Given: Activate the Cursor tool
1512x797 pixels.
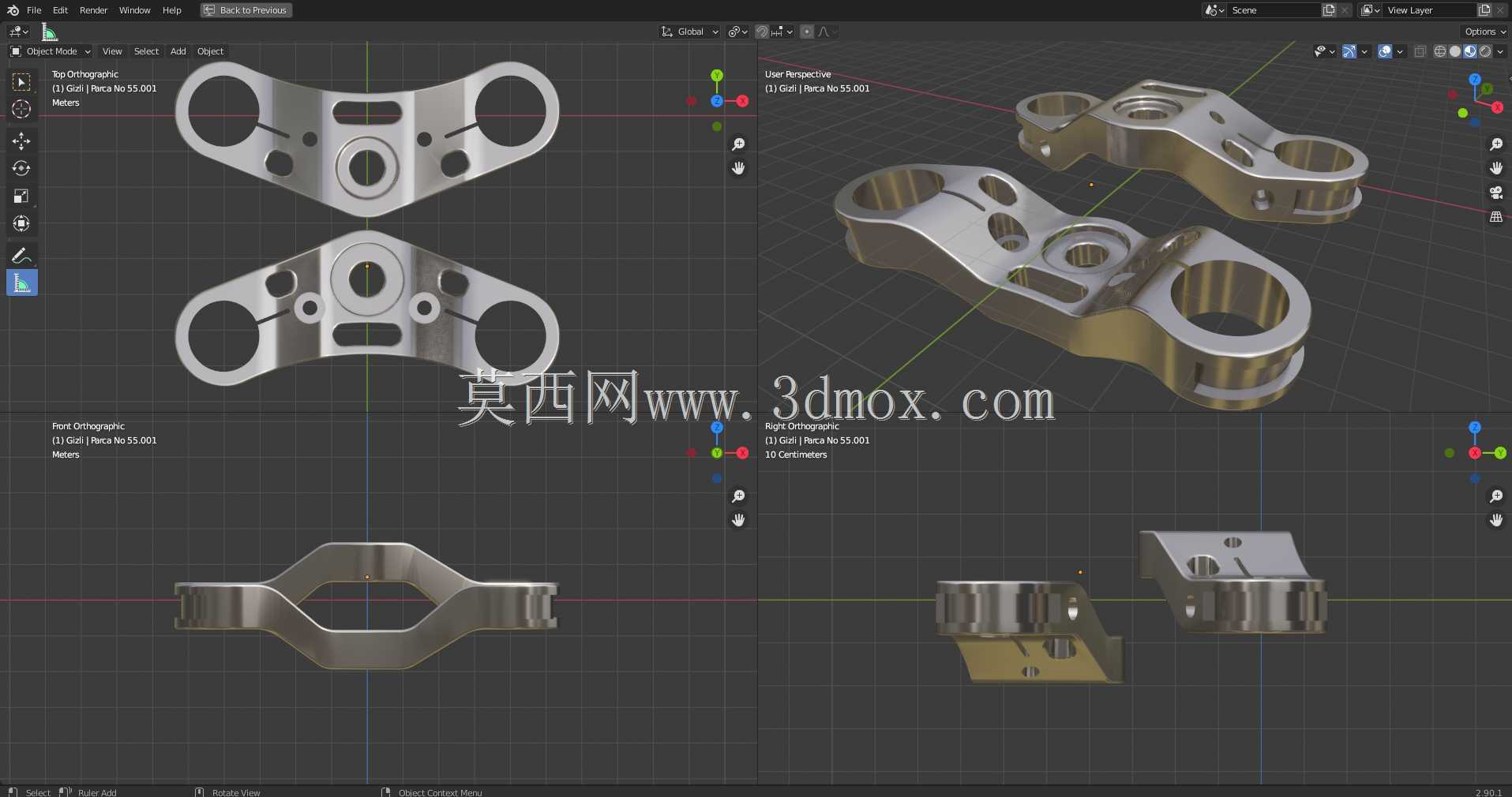Looking at the screenshot, I should coord(21,109).
